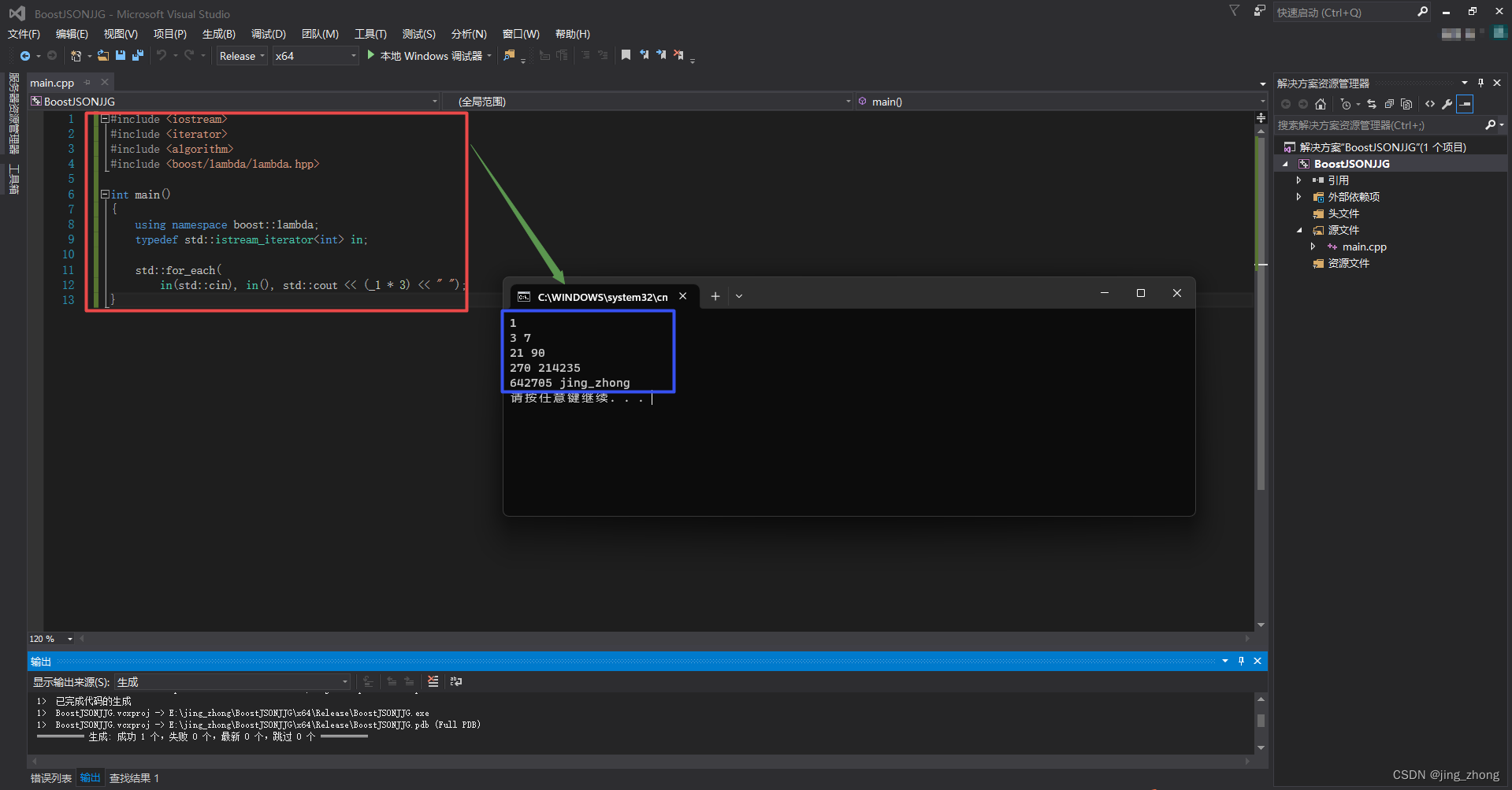Expand the 外部依赖项 tree node

tap(1299, 196)
